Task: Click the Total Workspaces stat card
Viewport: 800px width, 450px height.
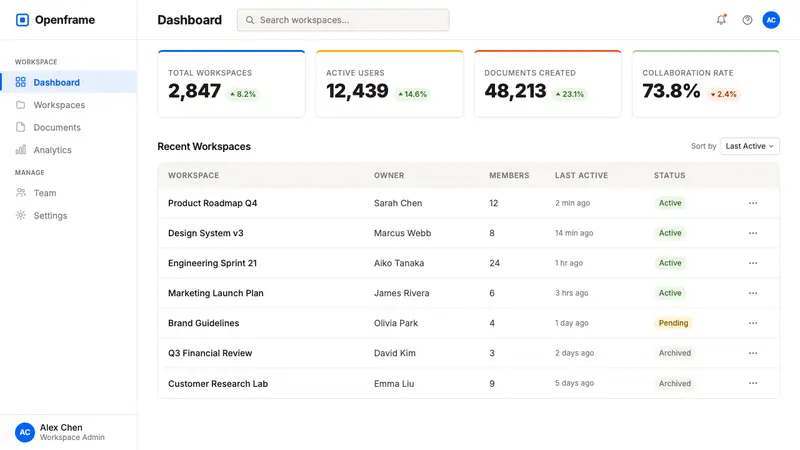Action: click(232, 84)
